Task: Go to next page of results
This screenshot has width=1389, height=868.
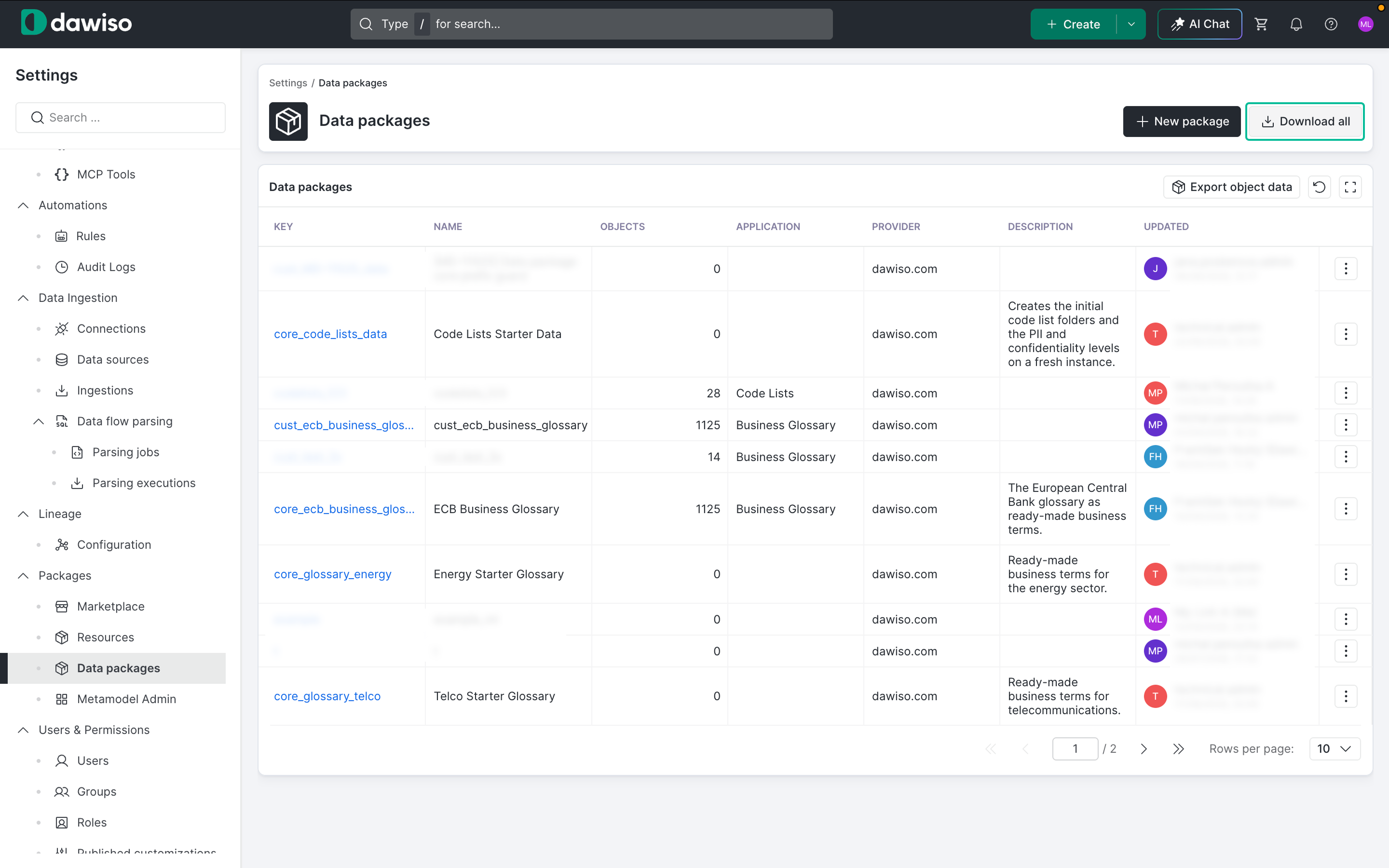Action: point(1144,748)
